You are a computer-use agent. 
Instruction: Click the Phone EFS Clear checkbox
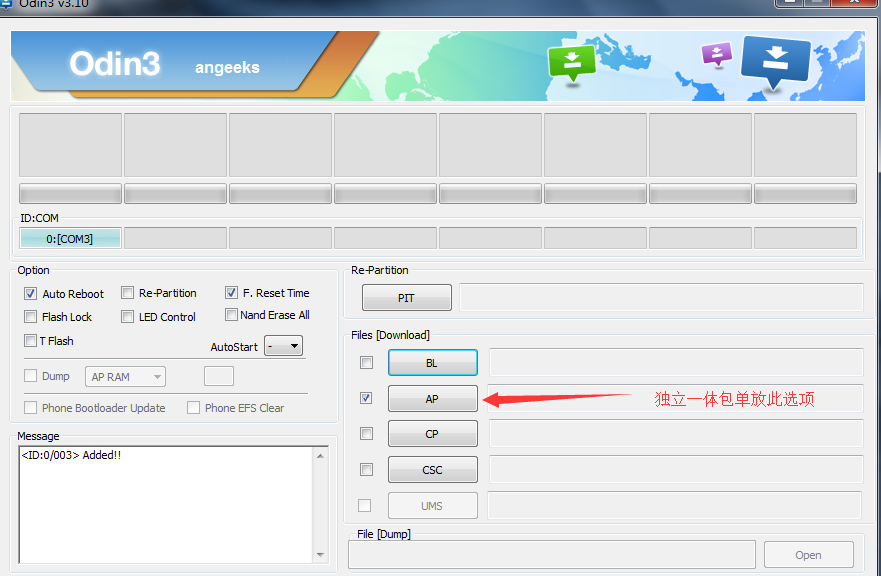193,407
